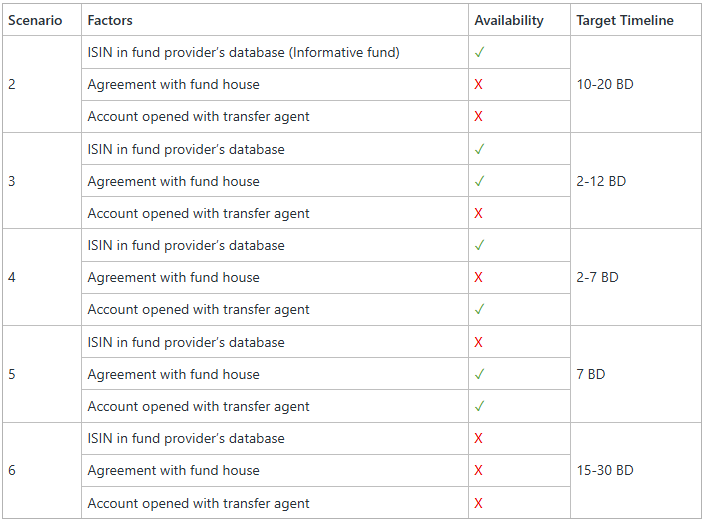Click the Factors column header
The height and width of the screenshot is (520, 704).
110,20
